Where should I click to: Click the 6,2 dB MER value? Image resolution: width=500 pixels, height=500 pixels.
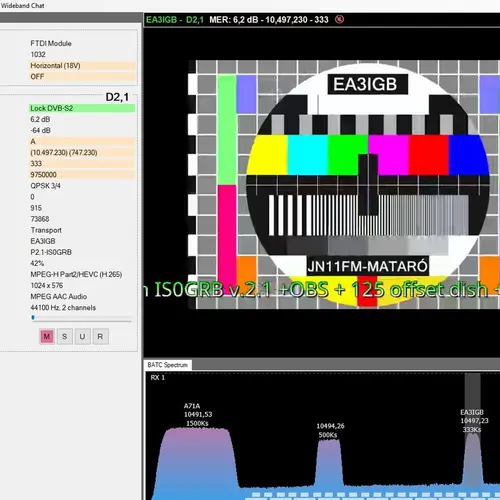(x=40, y=119)
